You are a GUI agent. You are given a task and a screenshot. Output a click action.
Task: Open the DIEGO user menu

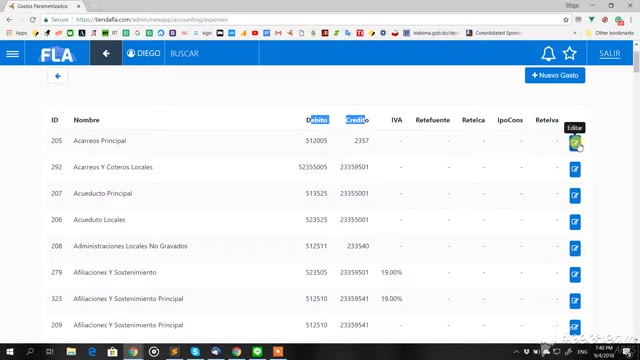click(x=143, y=53)
